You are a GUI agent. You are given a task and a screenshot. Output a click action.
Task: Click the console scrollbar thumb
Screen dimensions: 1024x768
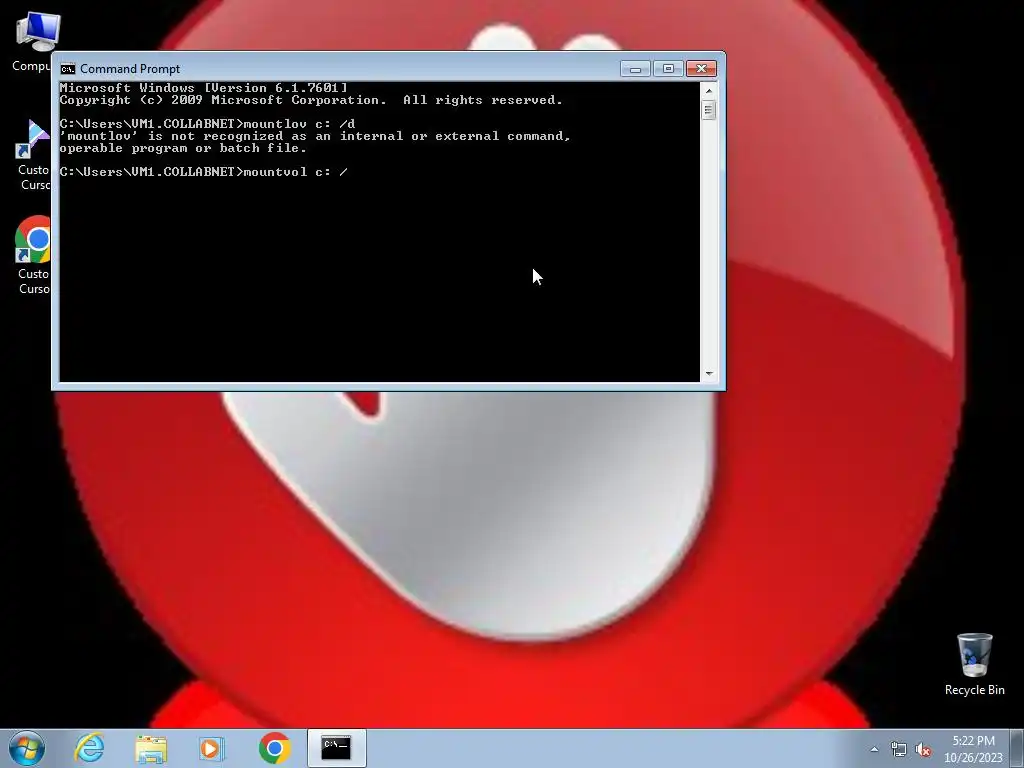pos(709,110)
